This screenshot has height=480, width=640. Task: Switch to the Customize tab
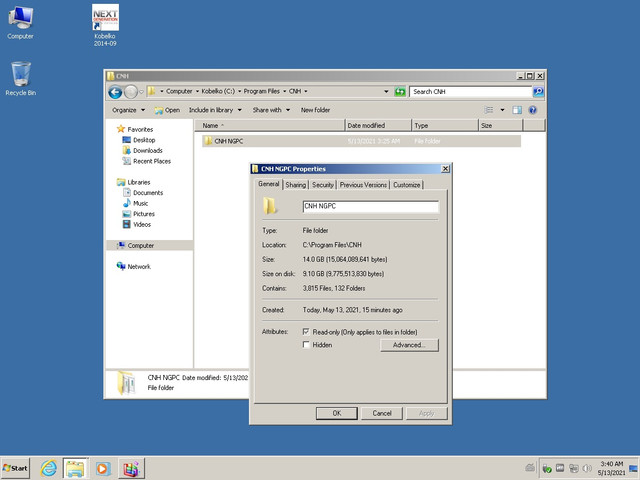(x=407, y=185)
